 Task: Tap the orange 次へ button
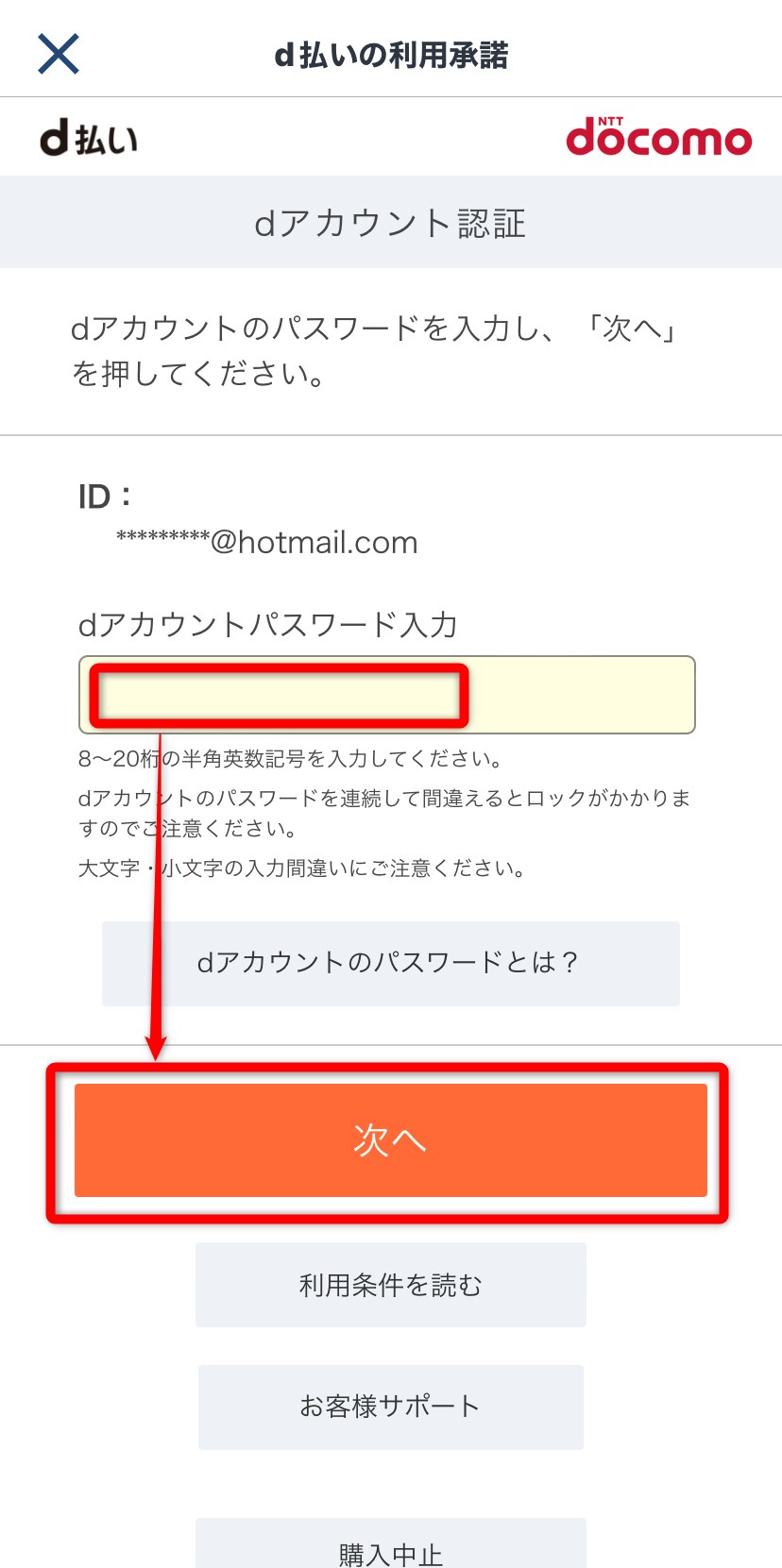391,1140
